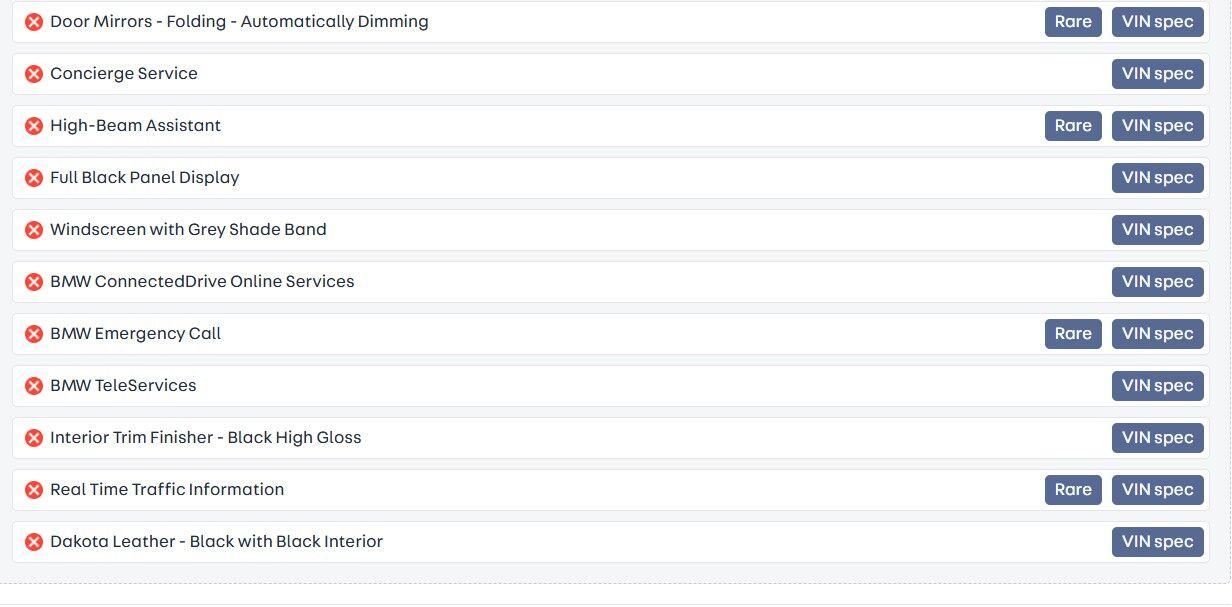
Task: Click VIN spec badge for Dakota Leather row
Action: (1157, 542)
